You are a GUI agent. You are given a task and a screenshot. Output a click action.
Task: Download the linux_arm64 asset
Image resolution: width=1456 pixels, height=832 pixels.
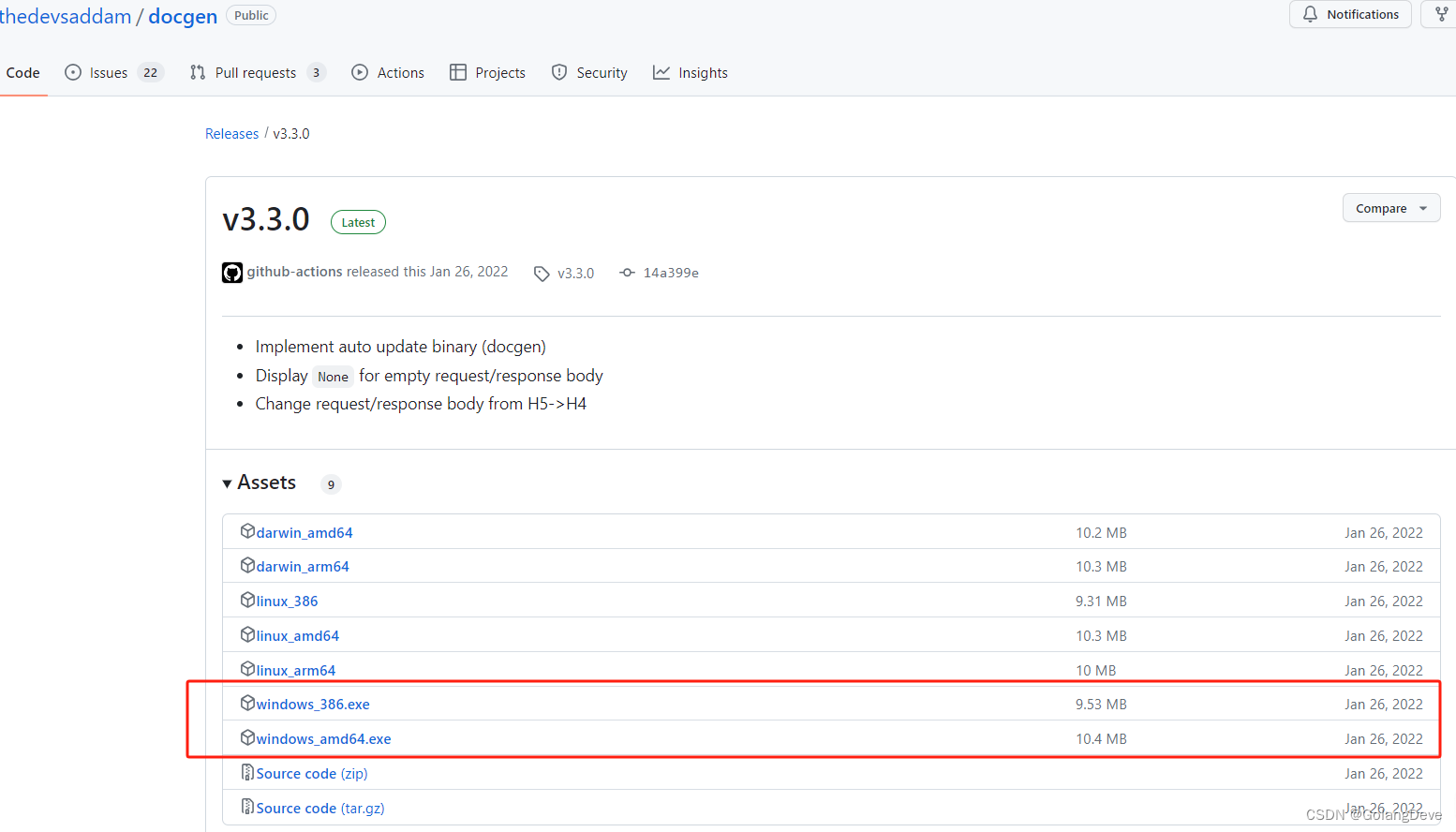click(296, 671)
